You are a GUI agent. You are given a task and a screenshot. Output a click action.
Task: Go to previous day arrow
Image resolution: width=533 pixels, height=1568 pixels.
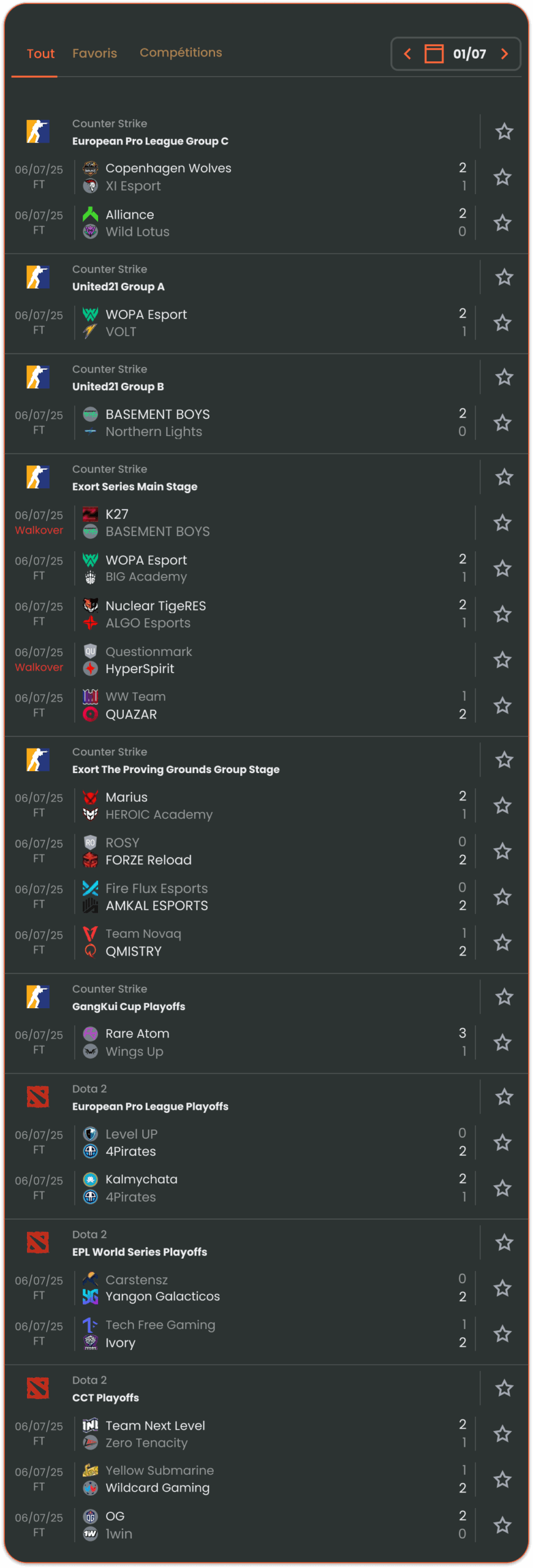(x=407, y=54)
